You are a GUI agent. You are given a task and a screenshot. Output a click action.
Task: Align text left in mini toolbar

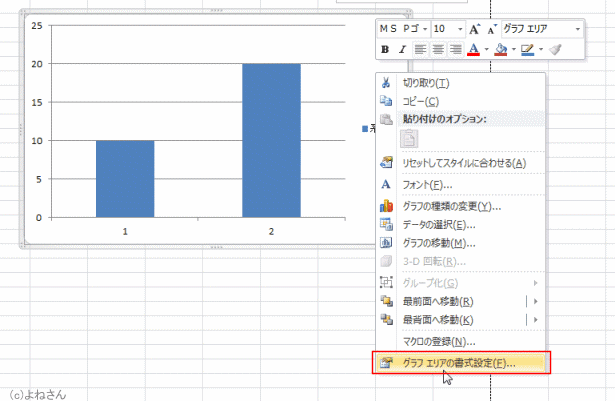(420, 49)
